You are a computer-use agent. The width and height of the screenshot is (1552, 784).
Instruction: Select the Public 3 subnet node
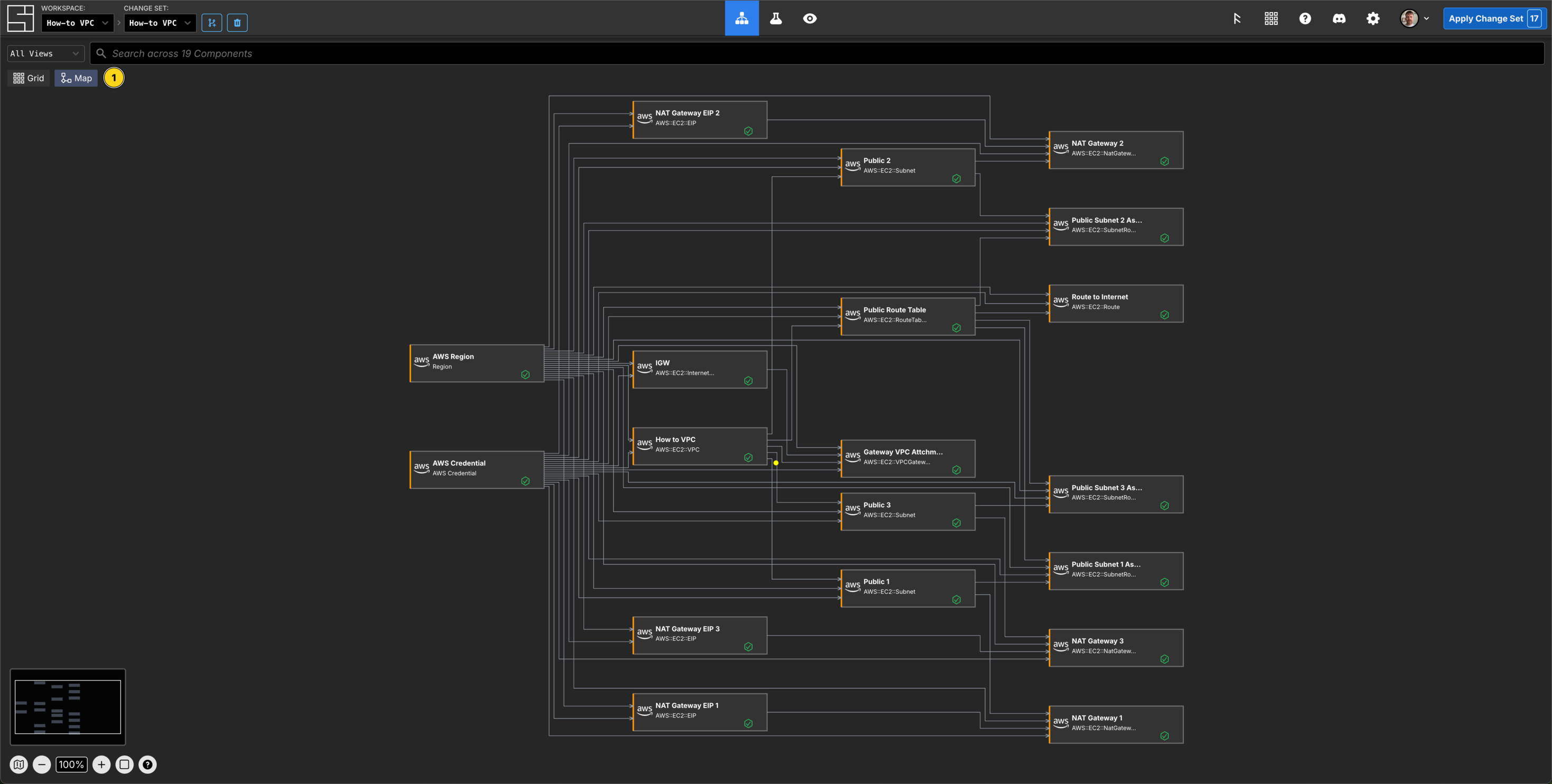(x=908, y=512)
